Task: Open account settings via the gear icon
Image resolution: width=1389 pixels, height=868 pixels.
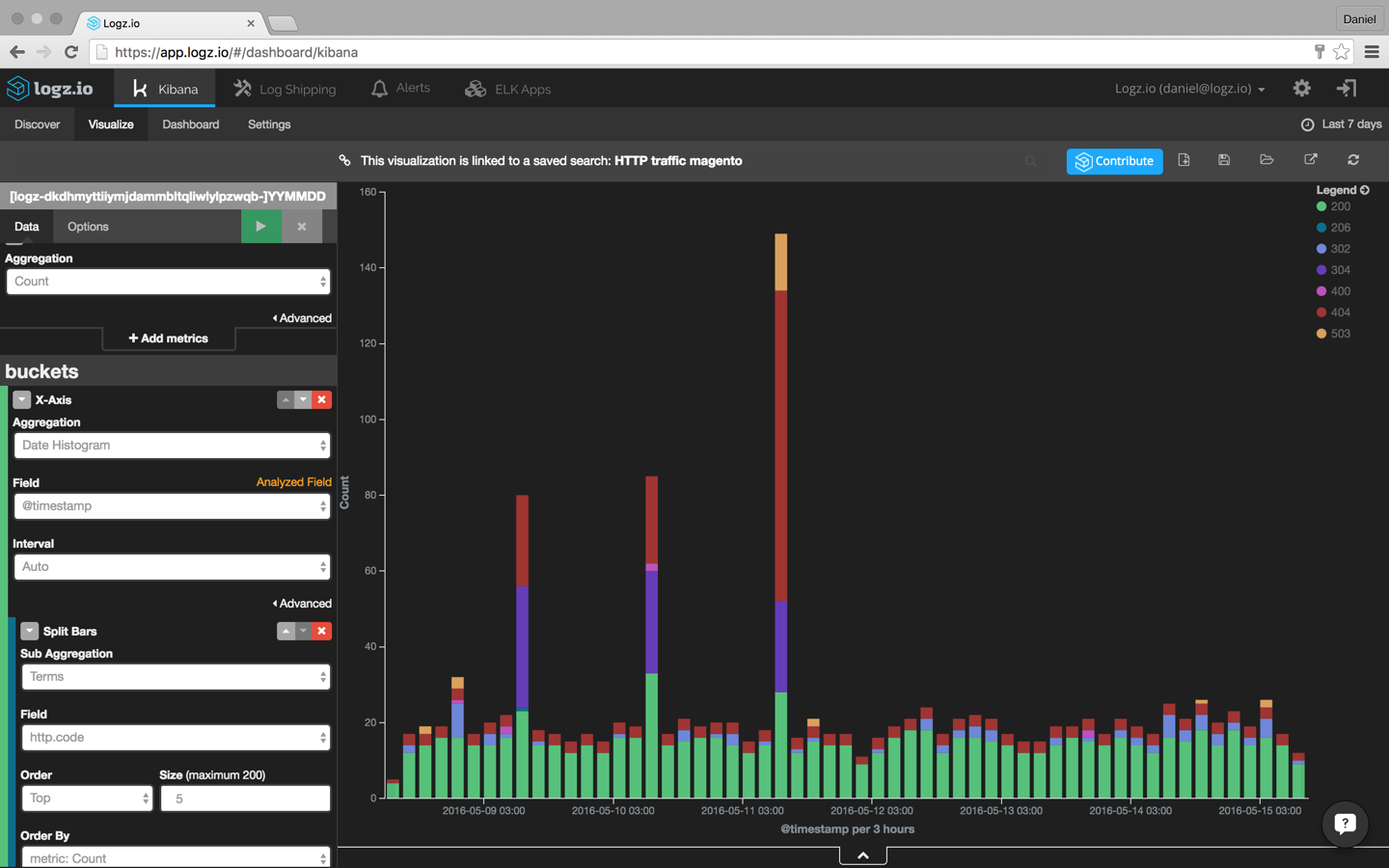Action: click(x=1301, y=88)
